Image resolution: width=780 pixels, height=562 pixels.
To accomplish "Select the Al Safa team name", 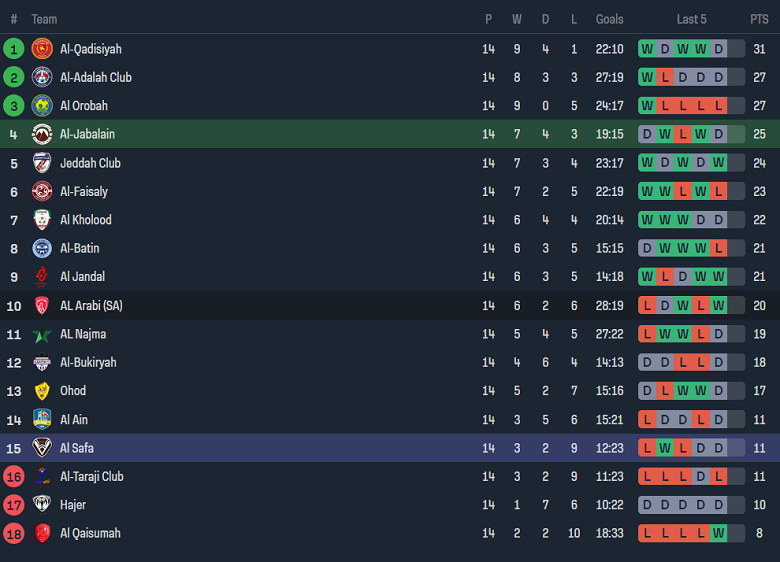I will (x=77, y=448).
